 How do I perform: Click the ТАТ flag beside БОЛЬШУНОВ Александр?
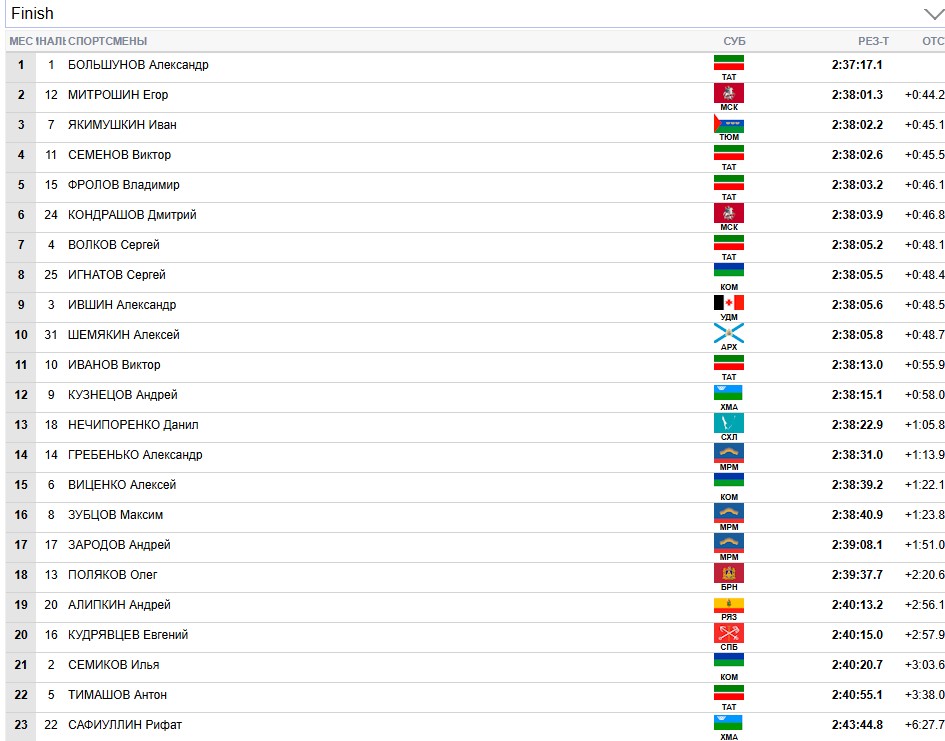[728, 63]
